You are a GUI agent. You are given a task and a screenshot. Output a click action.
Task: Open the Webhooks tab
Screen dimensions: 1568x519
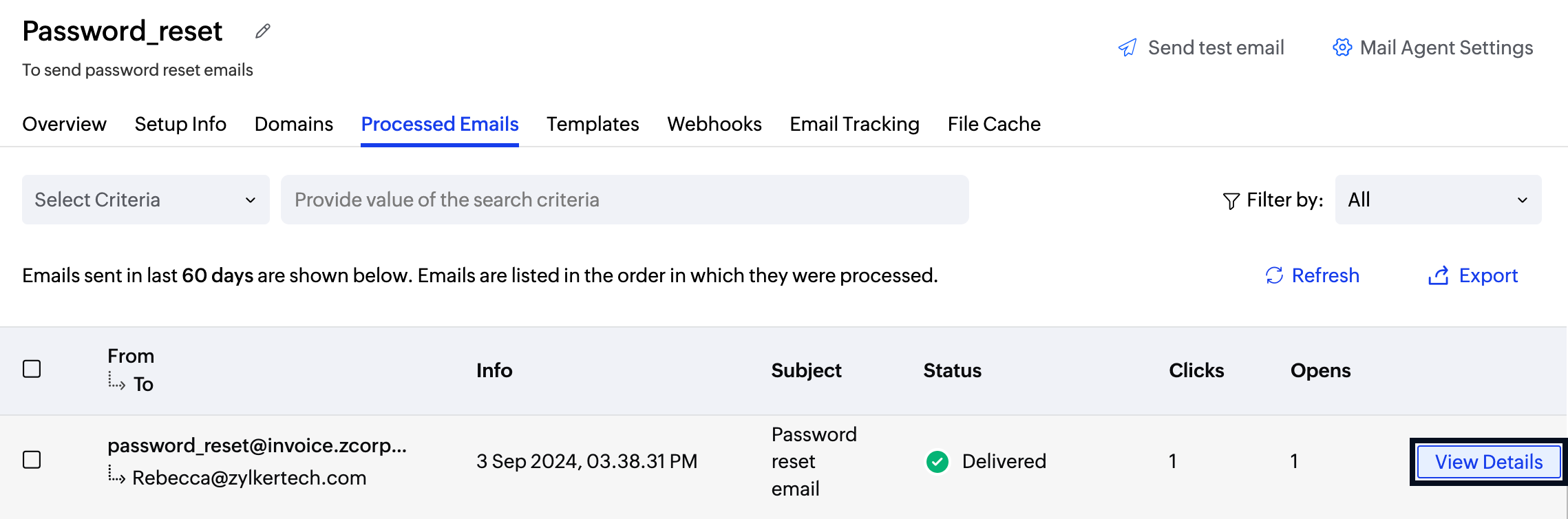(714, 124)
